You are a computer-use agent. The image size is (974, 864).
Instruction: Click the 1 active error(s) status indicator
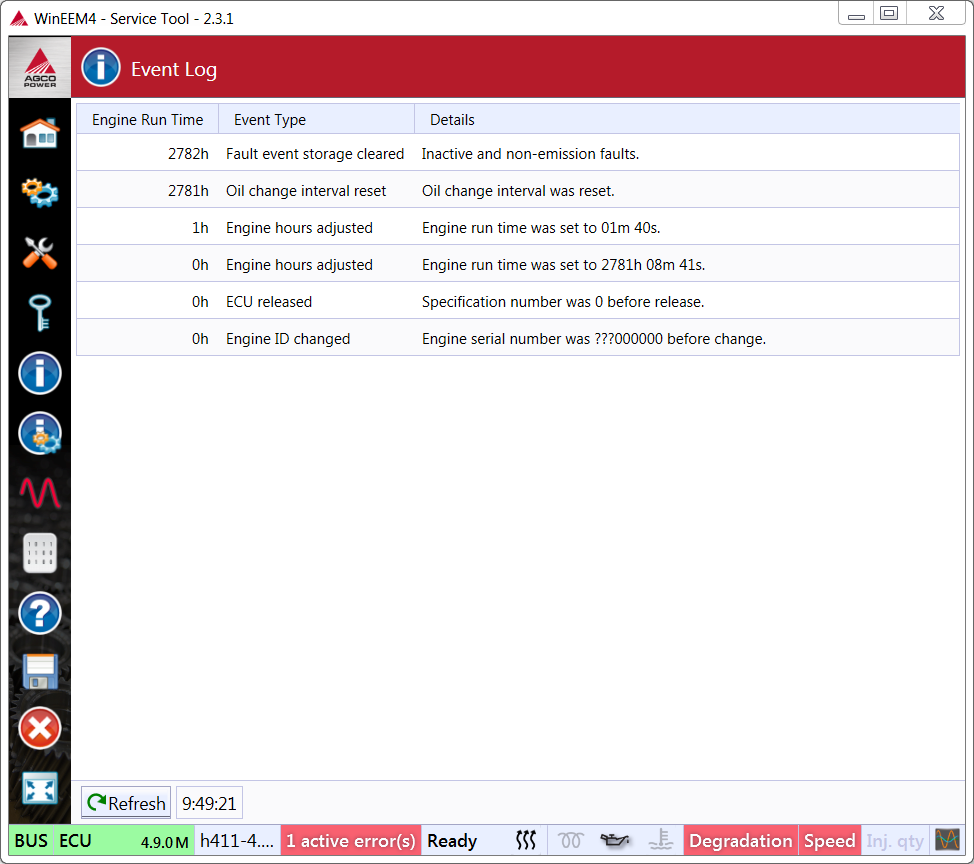point(350,841)
